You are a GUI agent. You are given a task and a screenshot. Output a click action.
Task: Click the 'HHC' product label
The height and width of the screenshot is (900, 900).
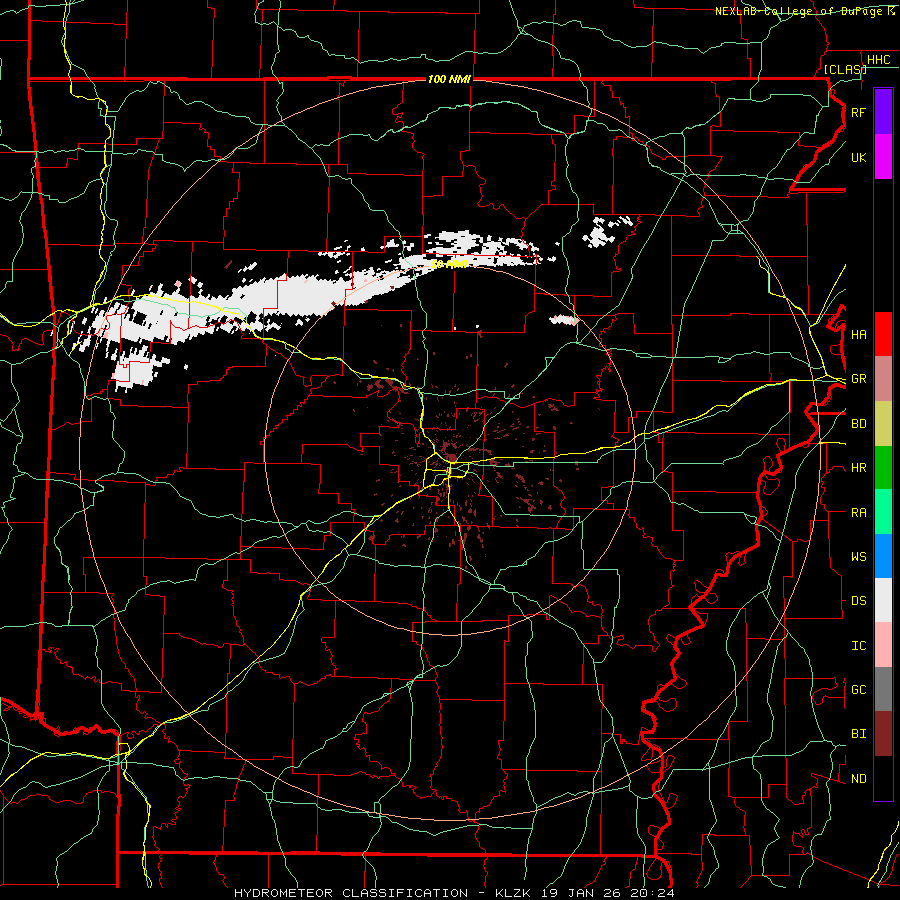point(879,60)
